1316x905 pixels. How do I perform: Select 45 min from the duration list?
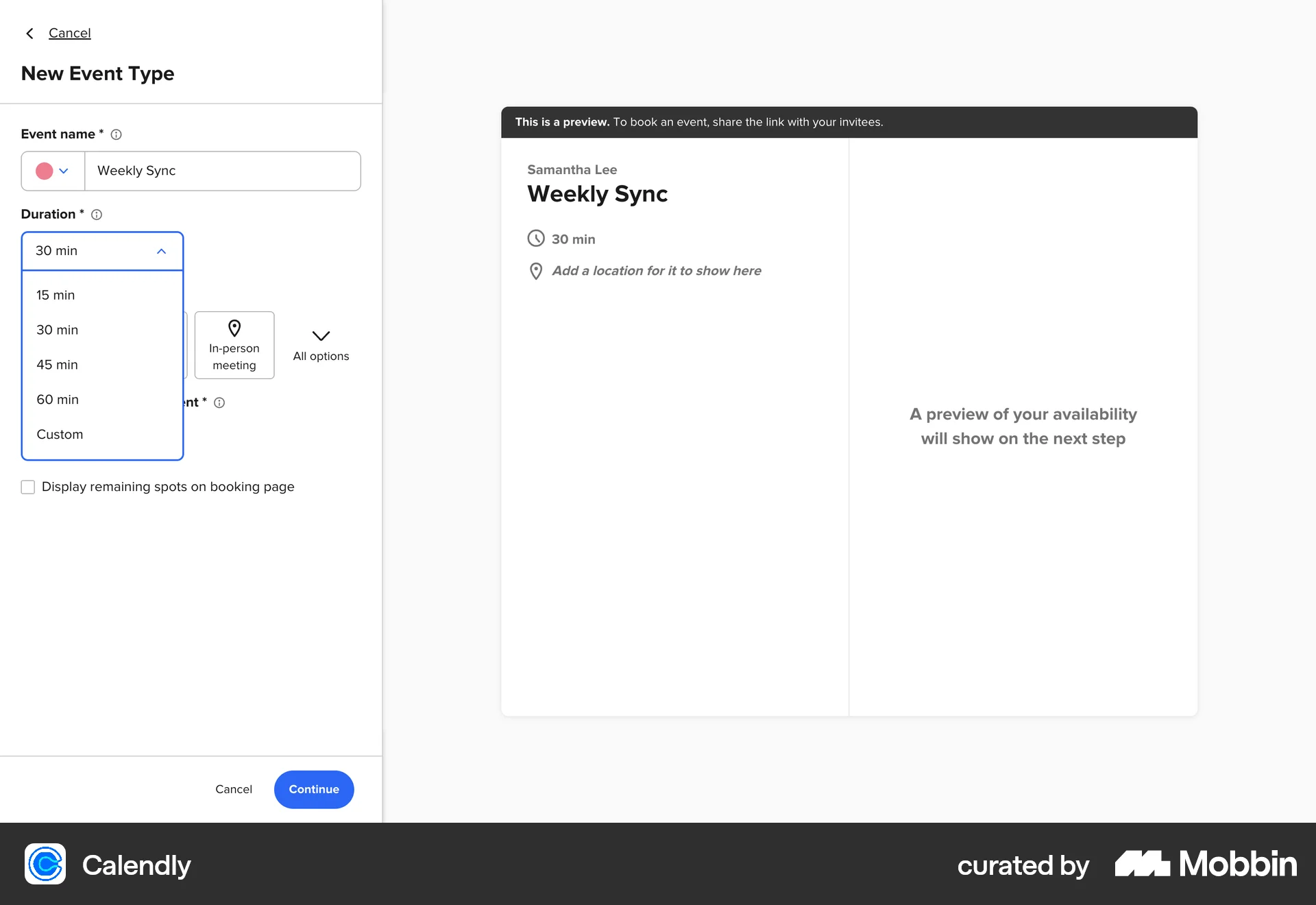[x=57, y=365]
